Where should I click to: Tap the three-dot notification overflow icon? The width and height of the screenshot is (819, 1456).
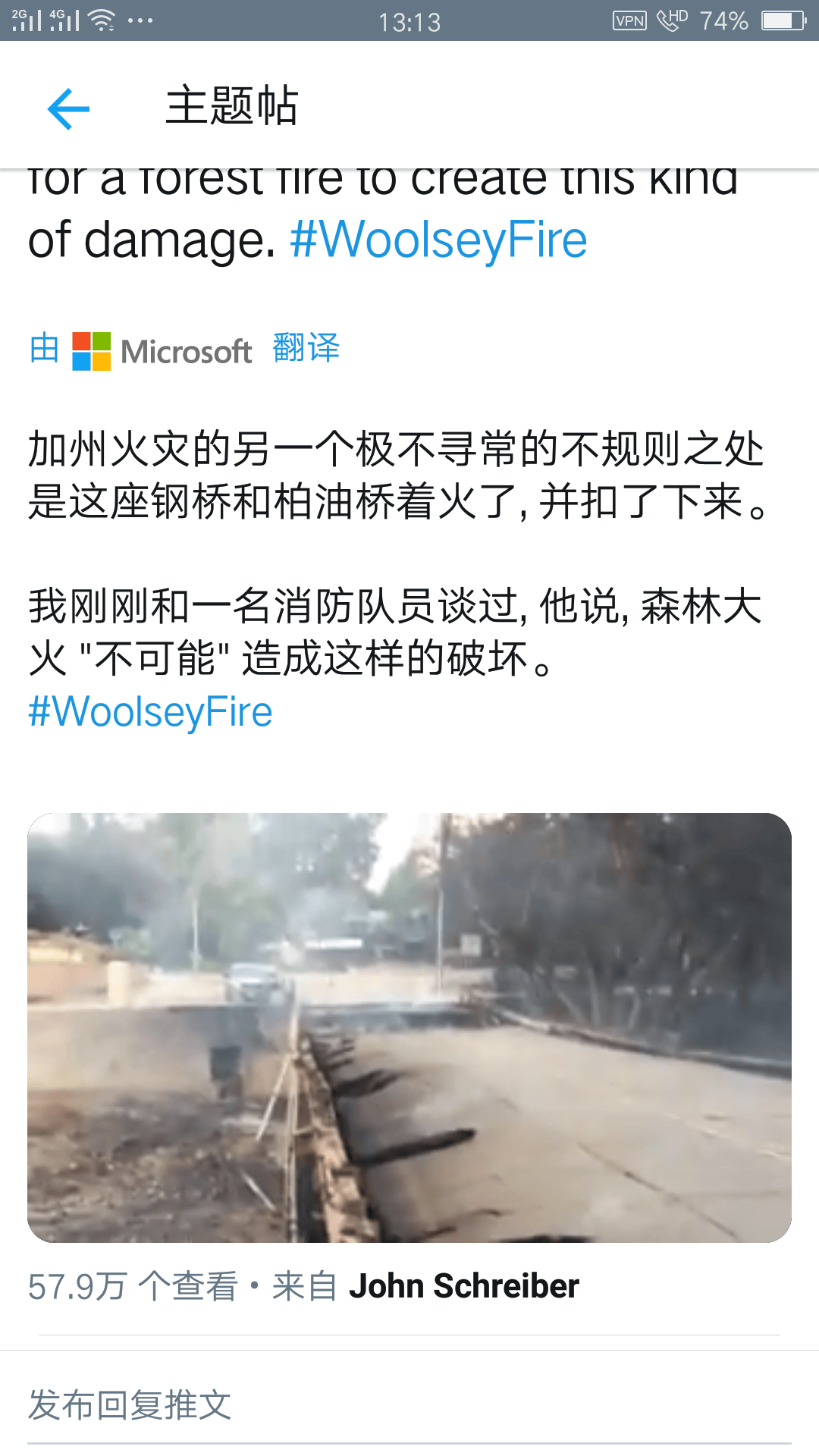click(x=140, y=21)
